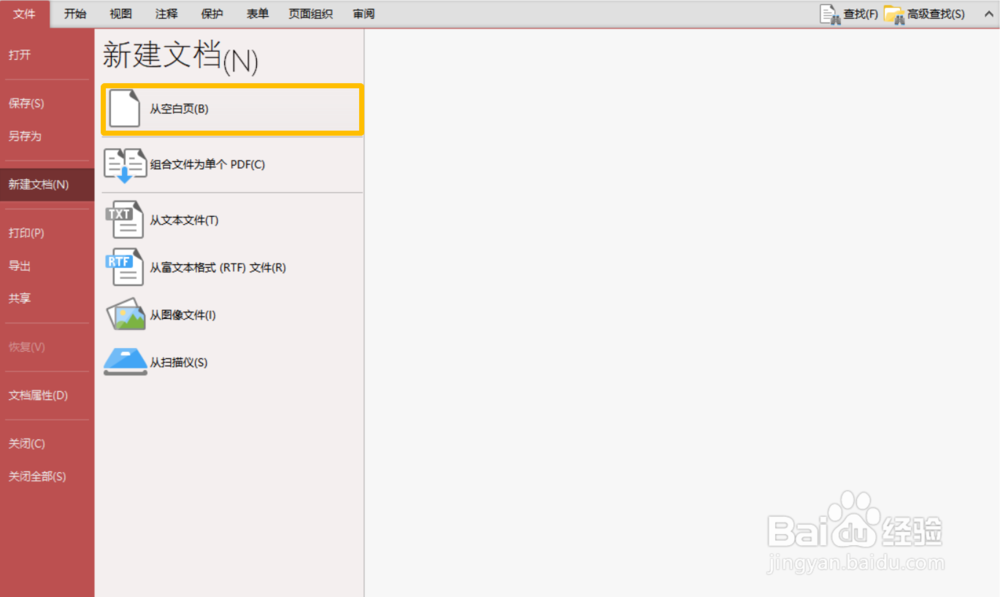Open the 文件 tab

click(24, 13)
